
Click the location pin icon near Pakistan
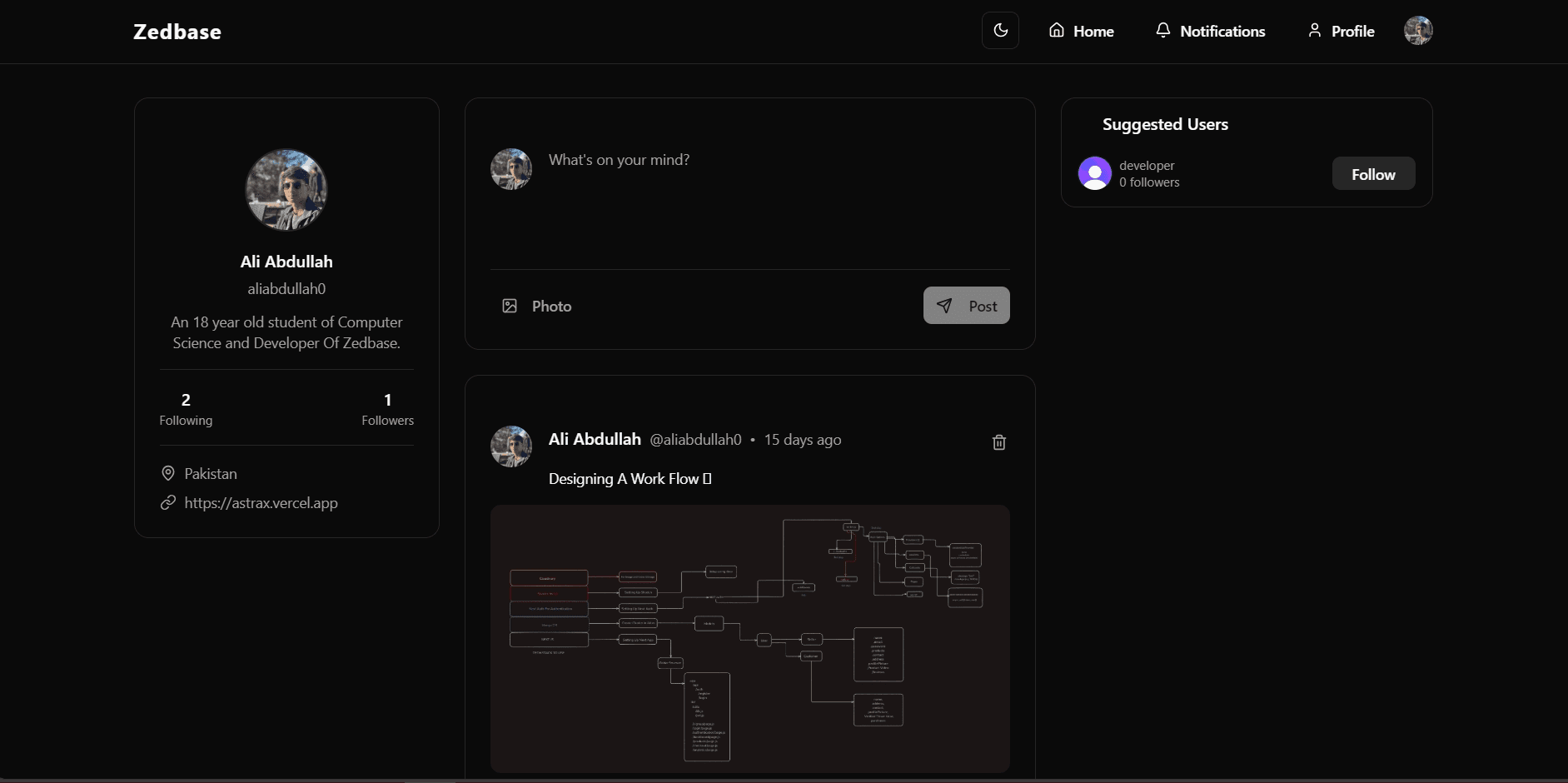tap(168, 473)
